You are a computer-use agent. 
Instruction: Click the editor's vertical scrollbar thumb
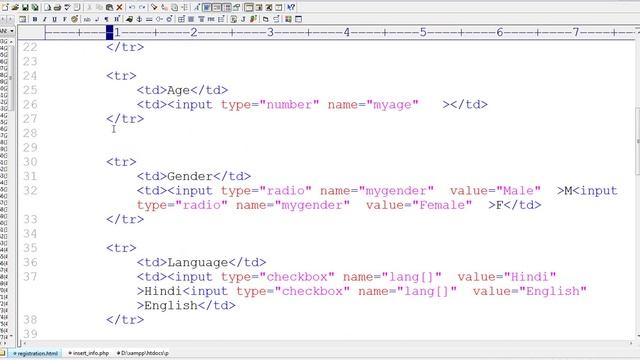(637, 141)
